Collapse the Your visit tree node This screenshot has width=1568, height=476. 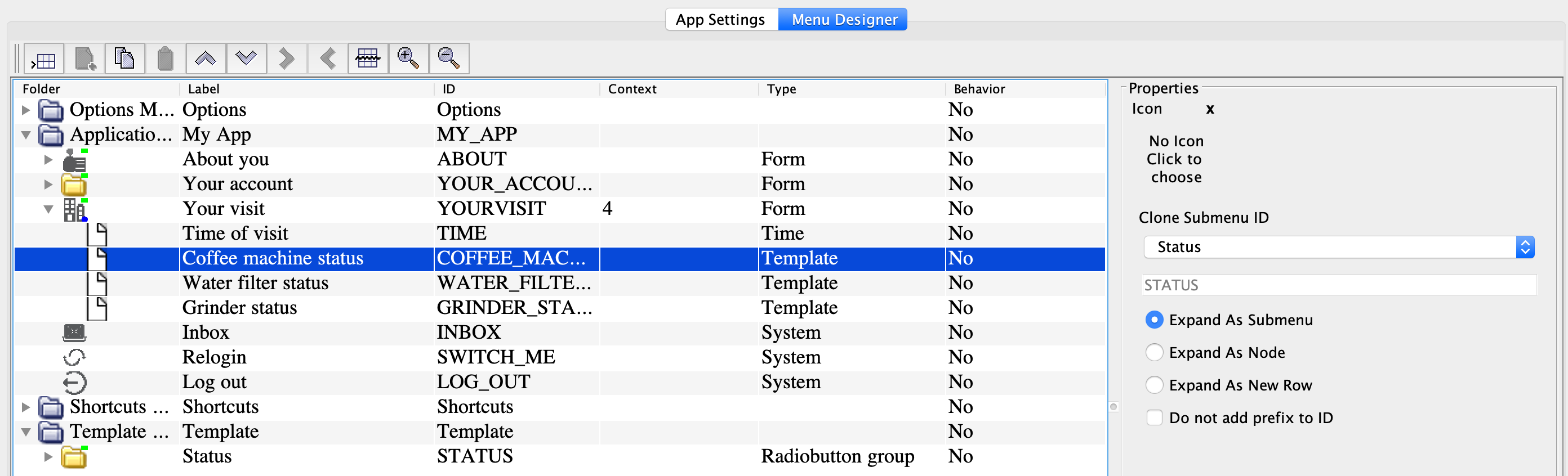[48, 209]
